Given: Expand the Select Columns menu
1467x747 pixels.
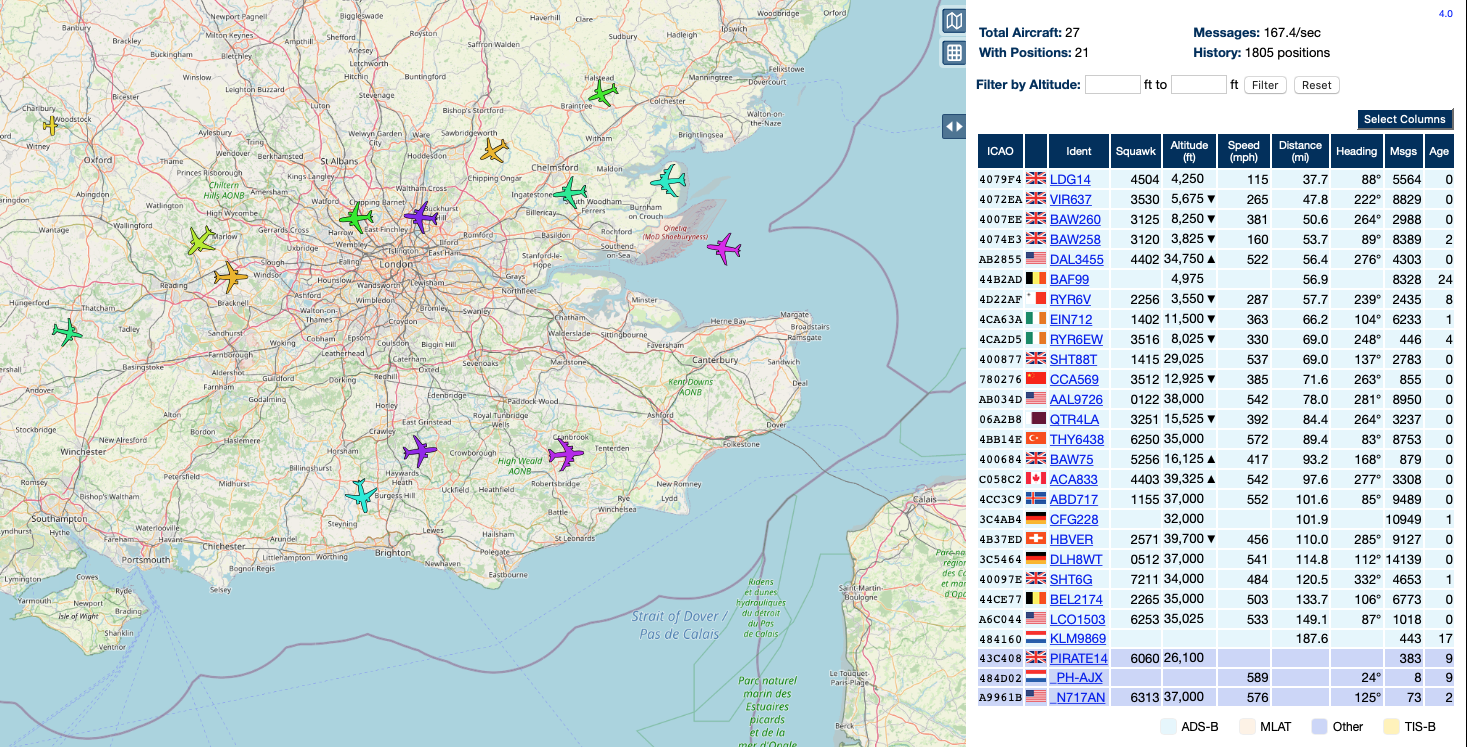Looking at the screenshot, I should click(1404, 119).
